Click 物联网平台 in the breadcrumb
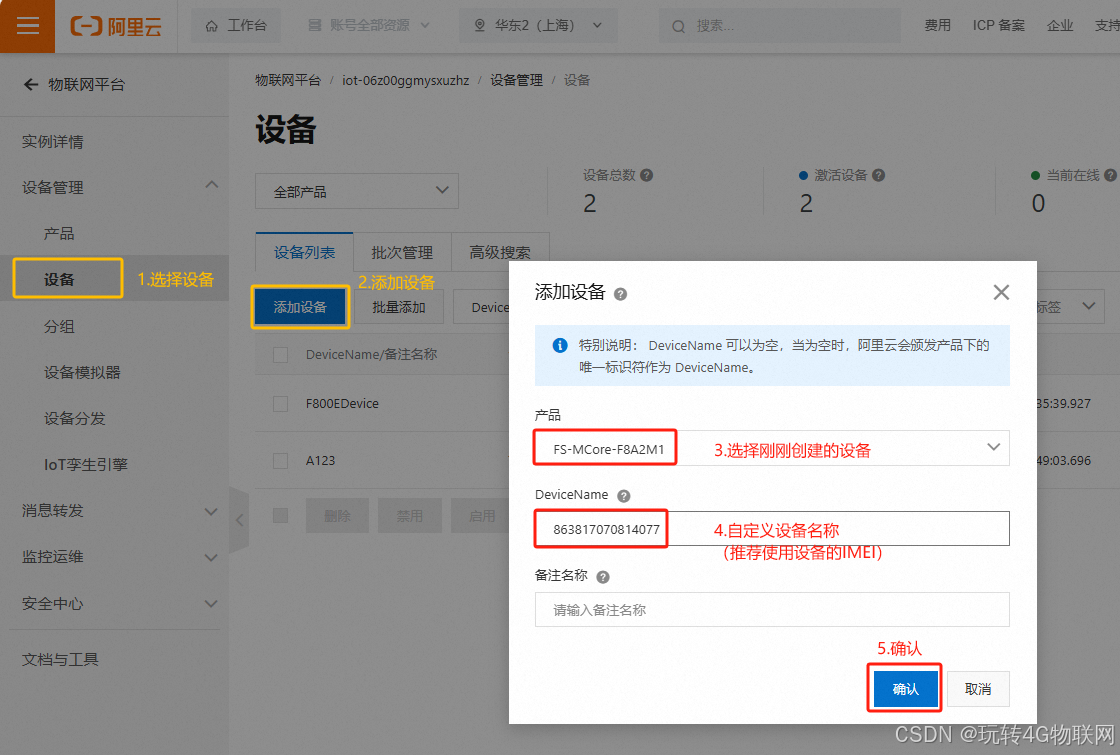Screen dimensions: 1120x755 click(288, 80)
